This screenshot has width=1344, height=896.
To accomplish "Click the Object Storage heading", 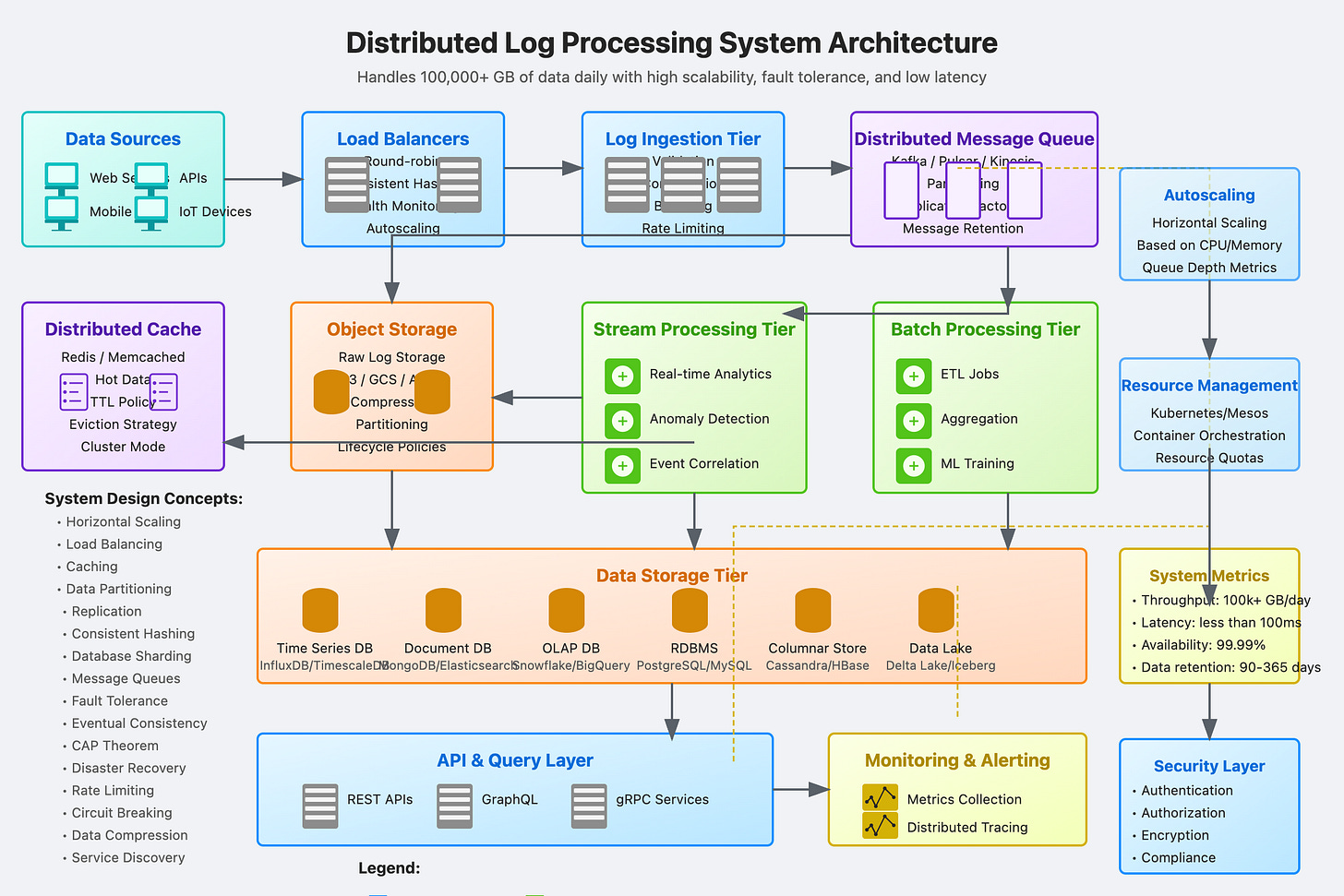I will (391, 329).
